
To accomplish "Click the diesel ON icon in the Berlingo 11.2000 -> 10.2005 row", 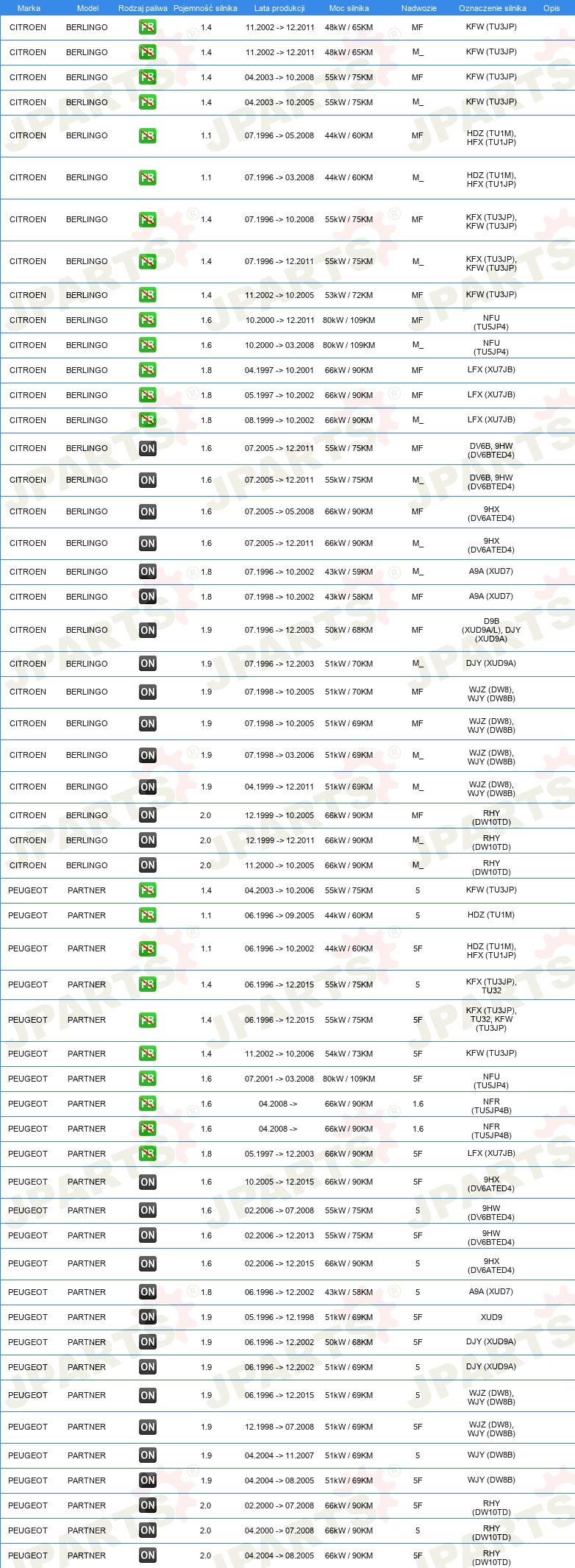I will click(x=148, y=865).
